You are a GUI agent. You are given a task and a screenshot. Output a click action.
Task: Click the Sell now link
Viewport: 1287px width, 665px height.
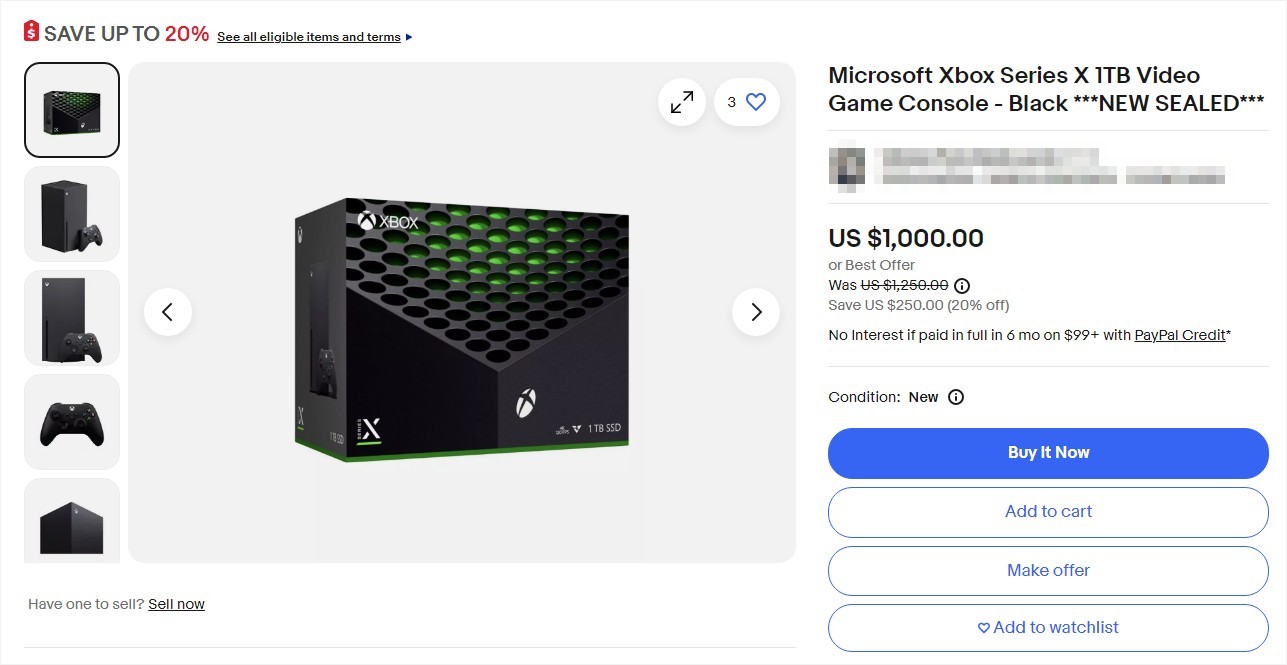pos(176,603)
